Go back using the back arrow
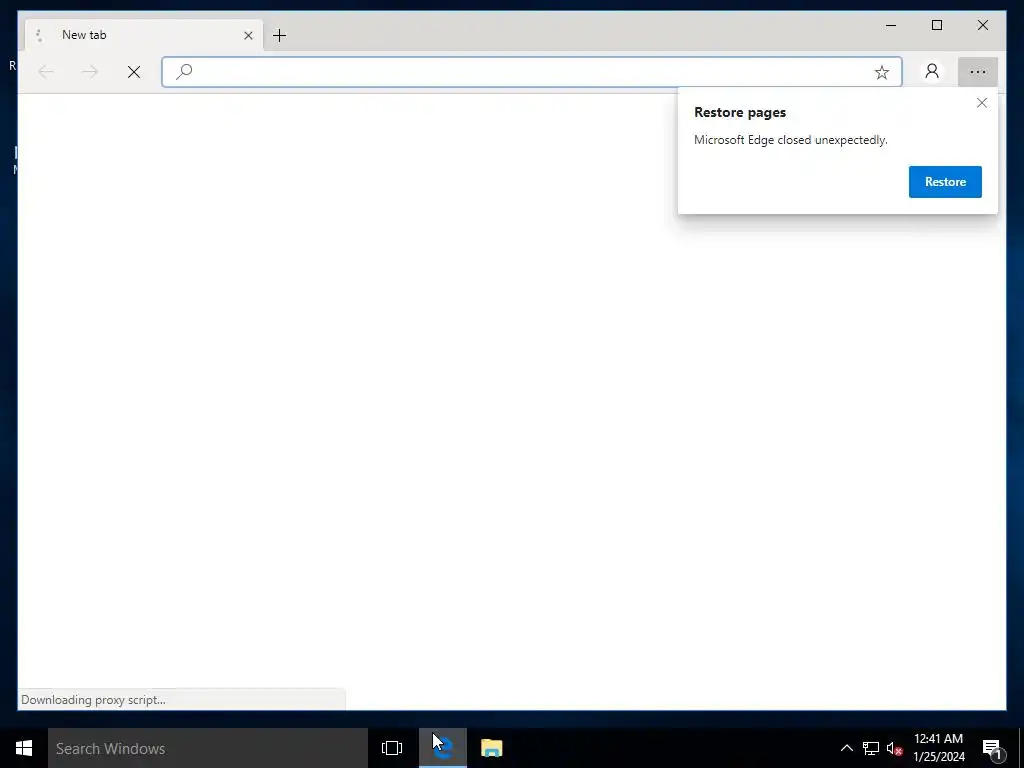The width and height of the screenshot is (1024, 768). pos(46,72)
